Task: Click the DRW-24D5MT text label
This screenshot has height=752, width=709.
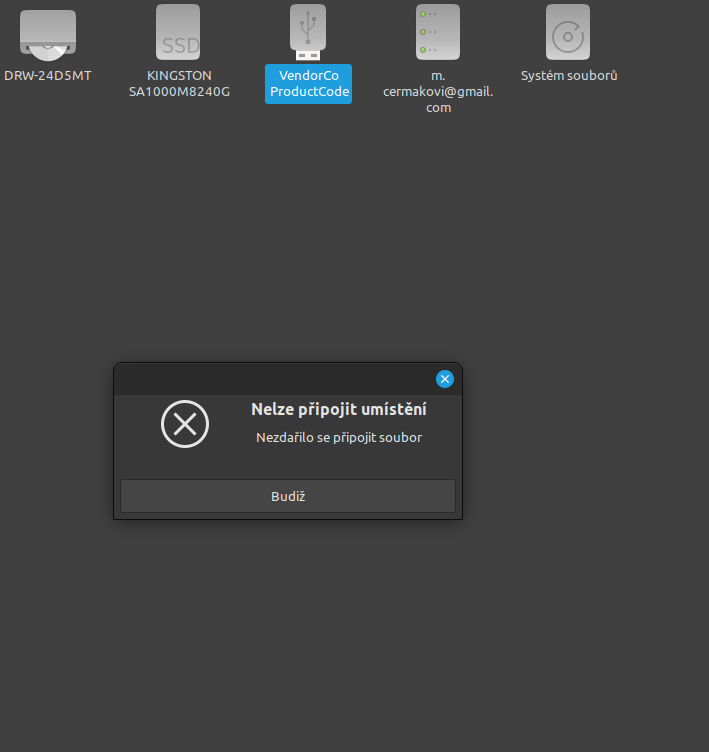Action: (48, 76)
